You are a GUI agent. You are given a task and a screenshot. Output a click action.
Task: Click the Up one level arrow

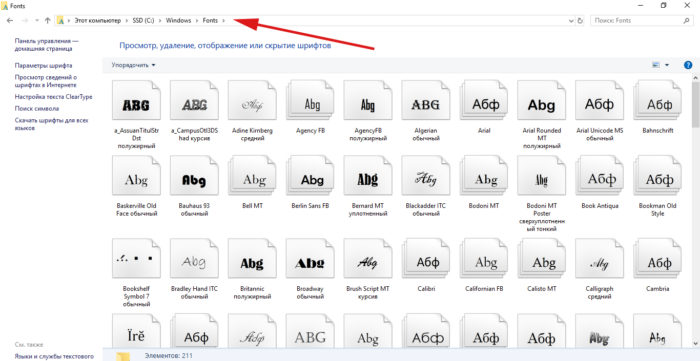pyautogui.click(x=47, y=21)
